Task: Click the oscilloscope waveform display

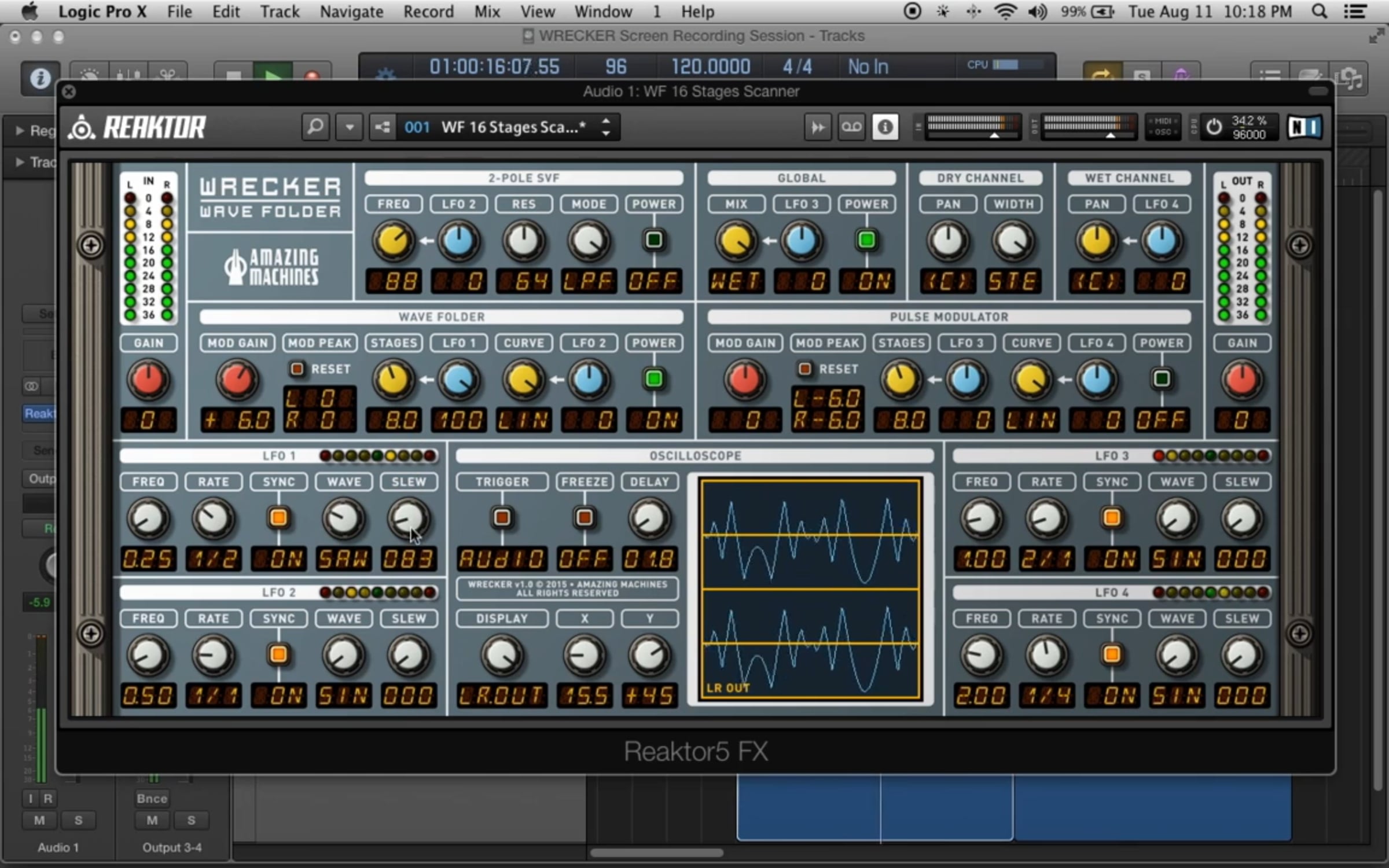Action: pos(810,590)
